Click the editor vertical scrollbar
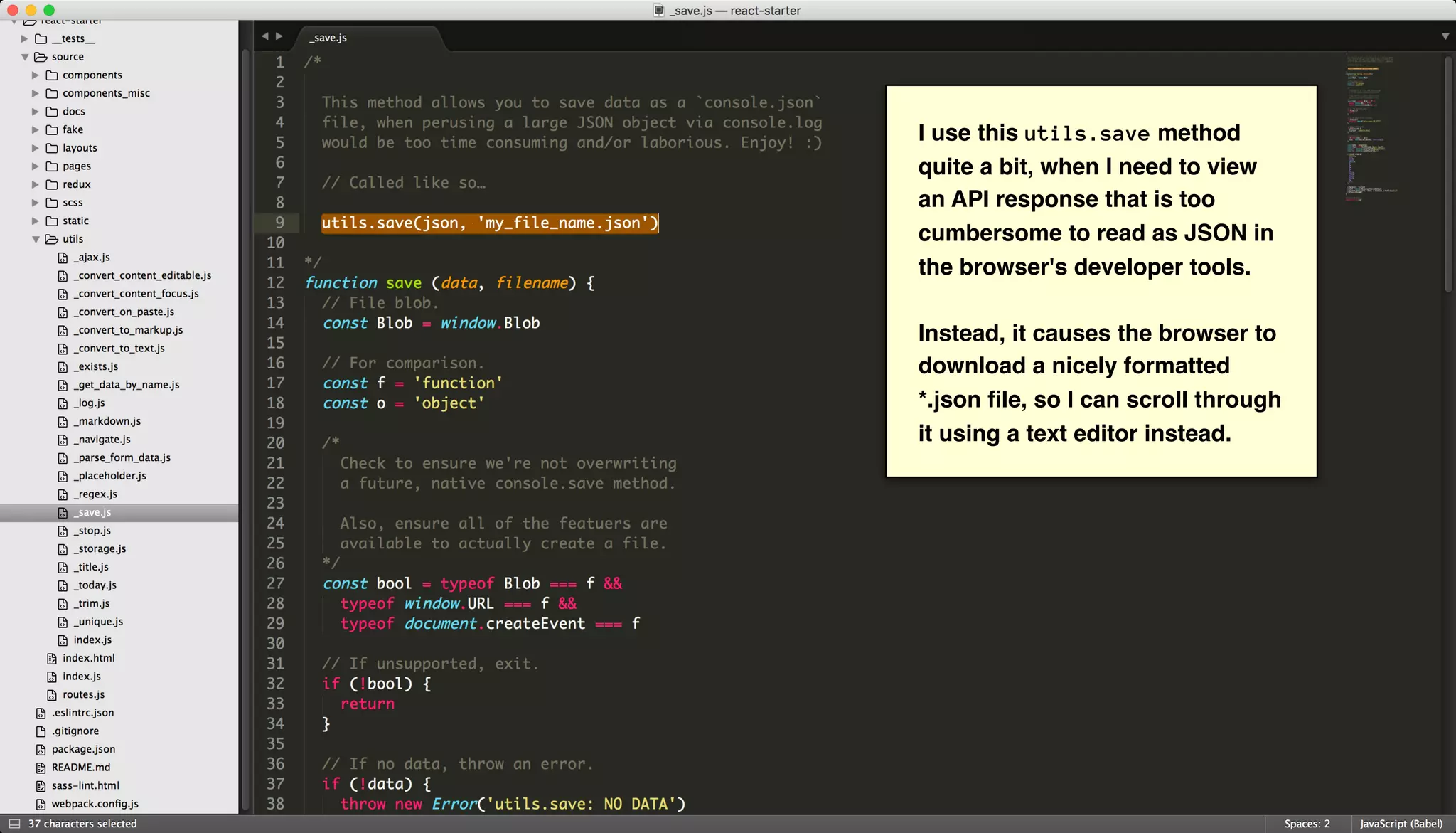The image size is (1456, 833). [x=1448, y=174]
